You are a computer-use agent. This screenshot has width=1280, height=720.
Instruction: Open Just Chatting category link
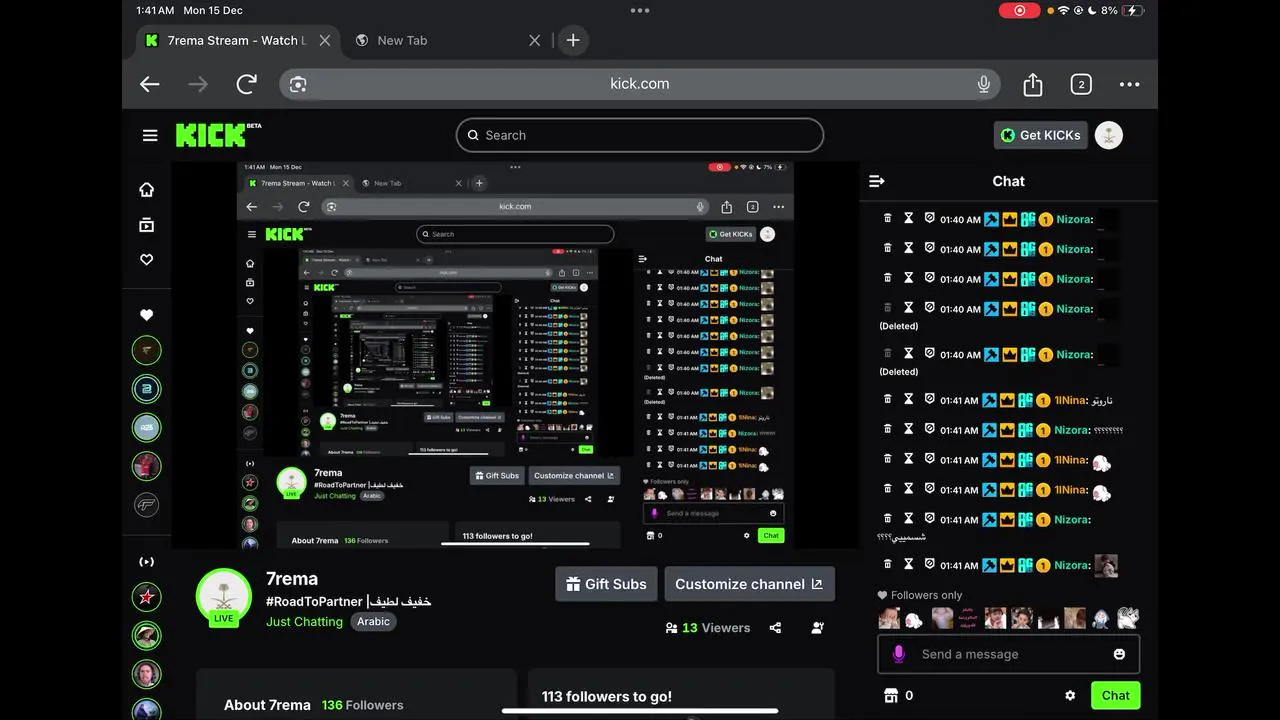[304, 621]
